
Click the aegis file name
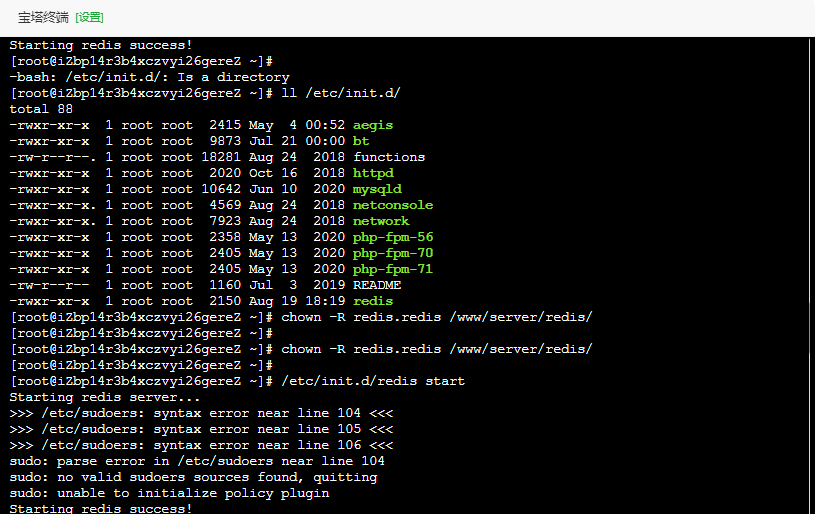click(373, 125)
